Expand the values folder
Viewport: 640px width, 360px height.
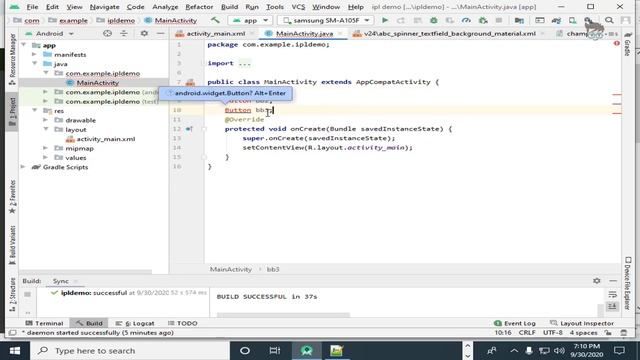coord(45,158)
